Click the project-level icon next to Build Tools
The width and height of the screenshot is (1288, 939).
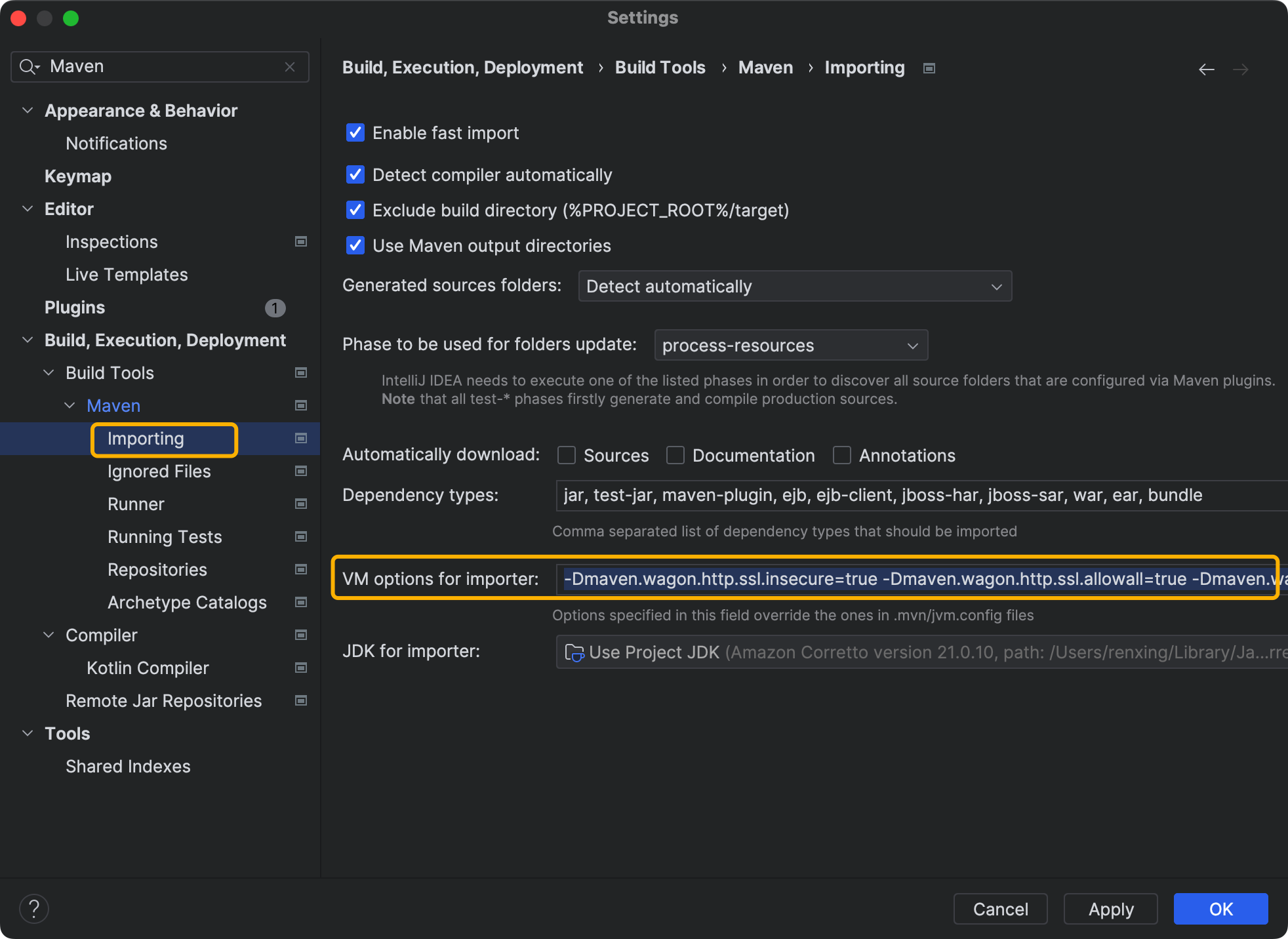pyautogui.click(x=301, y=373)
